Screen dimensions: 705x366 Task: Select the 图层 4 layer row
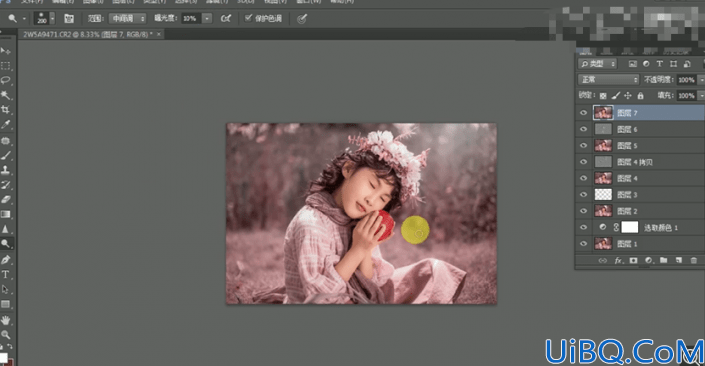(x=641, y=178)
